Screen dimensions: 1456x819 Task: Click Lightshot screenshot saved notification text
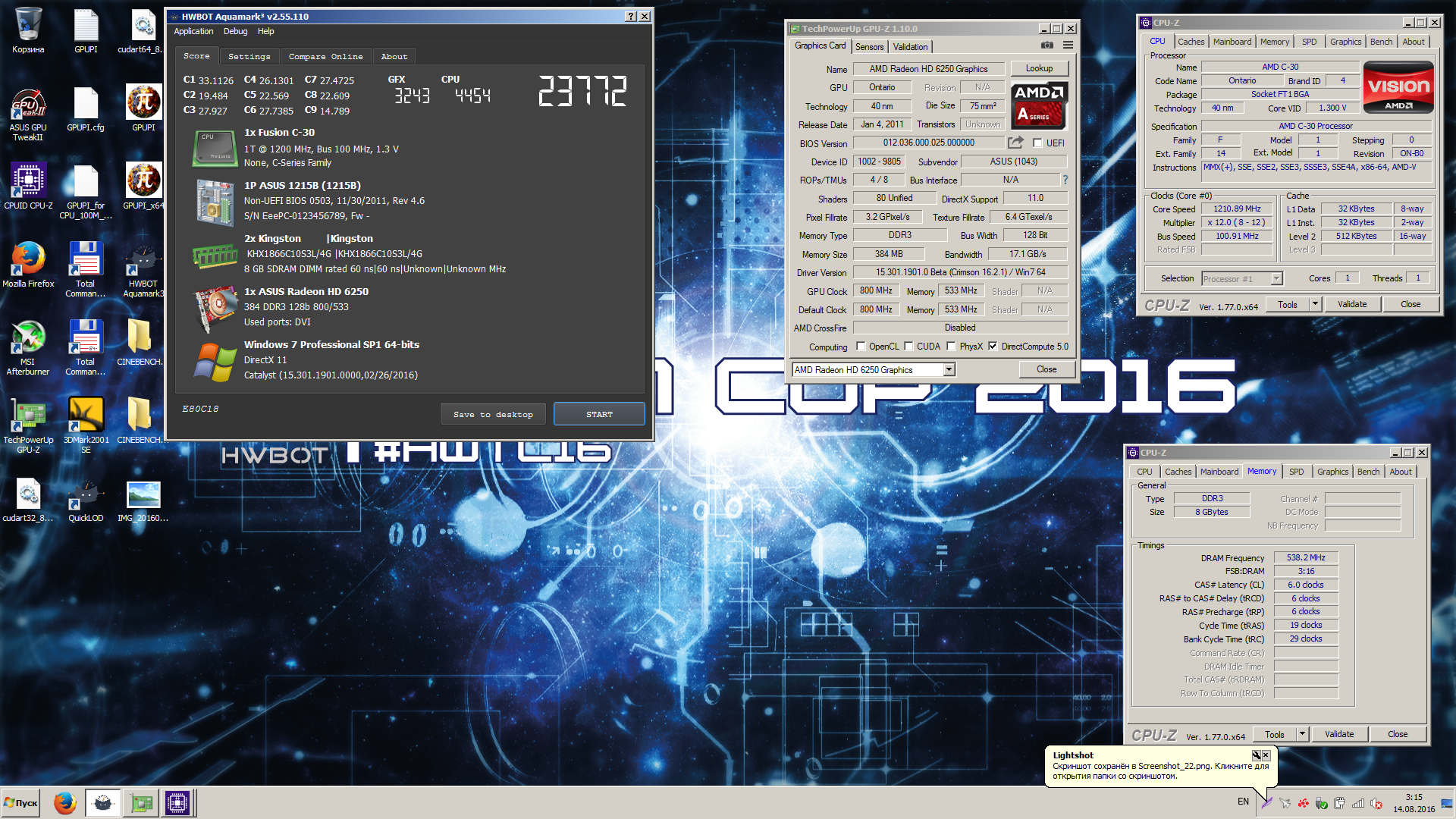click(1160, 770)
